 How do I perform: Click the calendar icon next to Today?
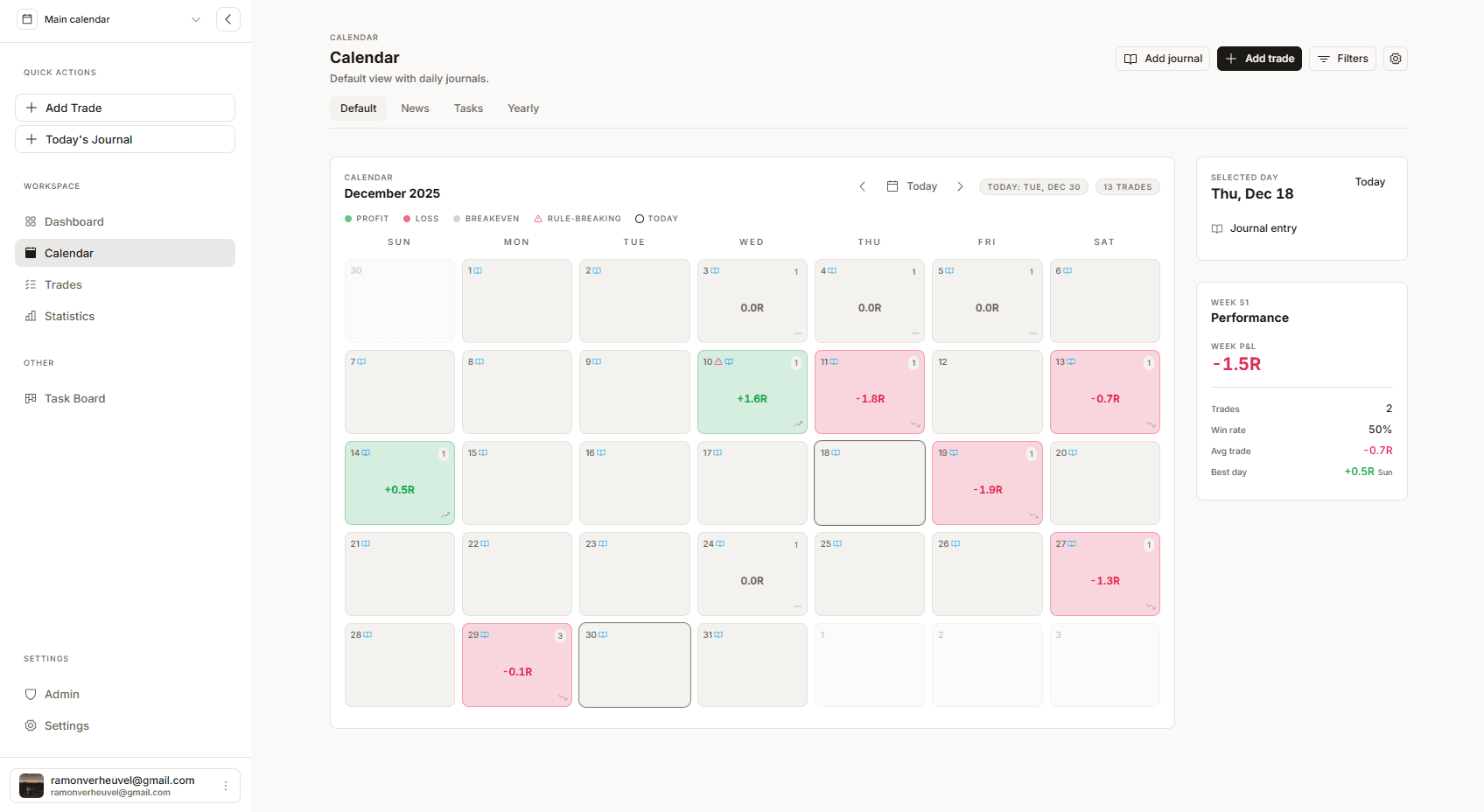click(892, 186)
